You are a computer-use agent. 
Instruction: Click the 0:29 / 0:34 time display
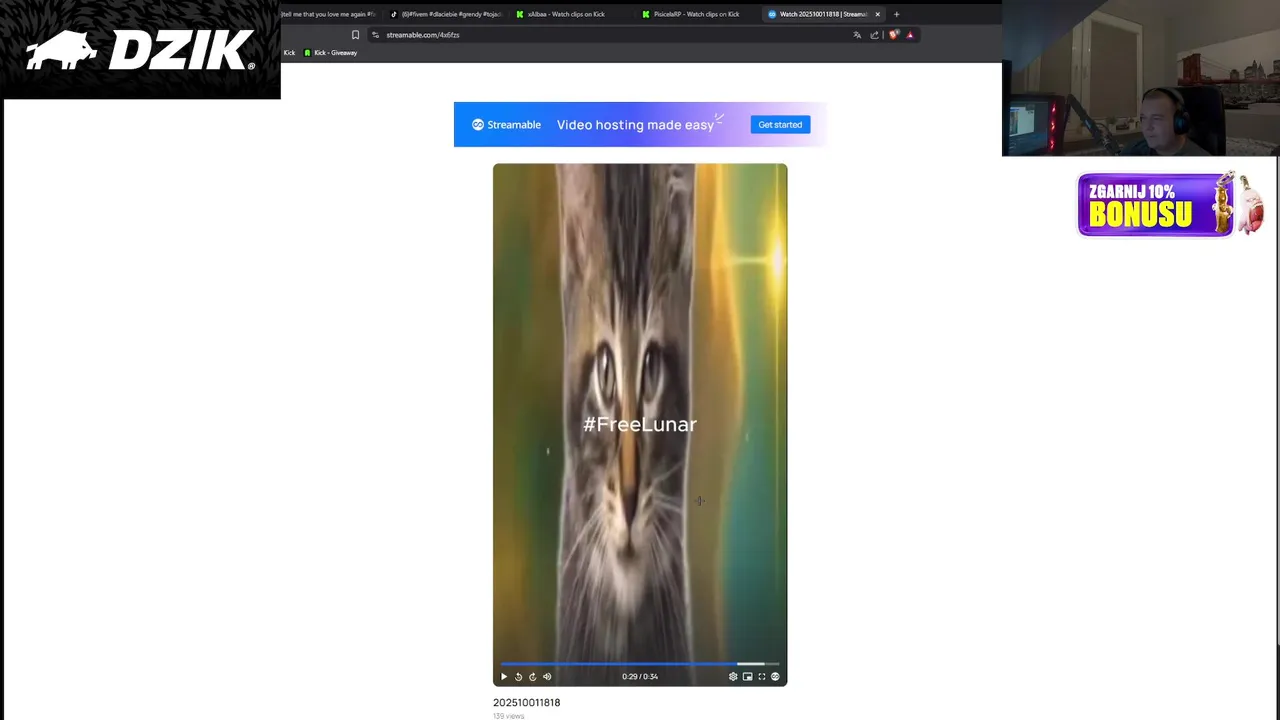pyautogui.click(x=640, y=677)
